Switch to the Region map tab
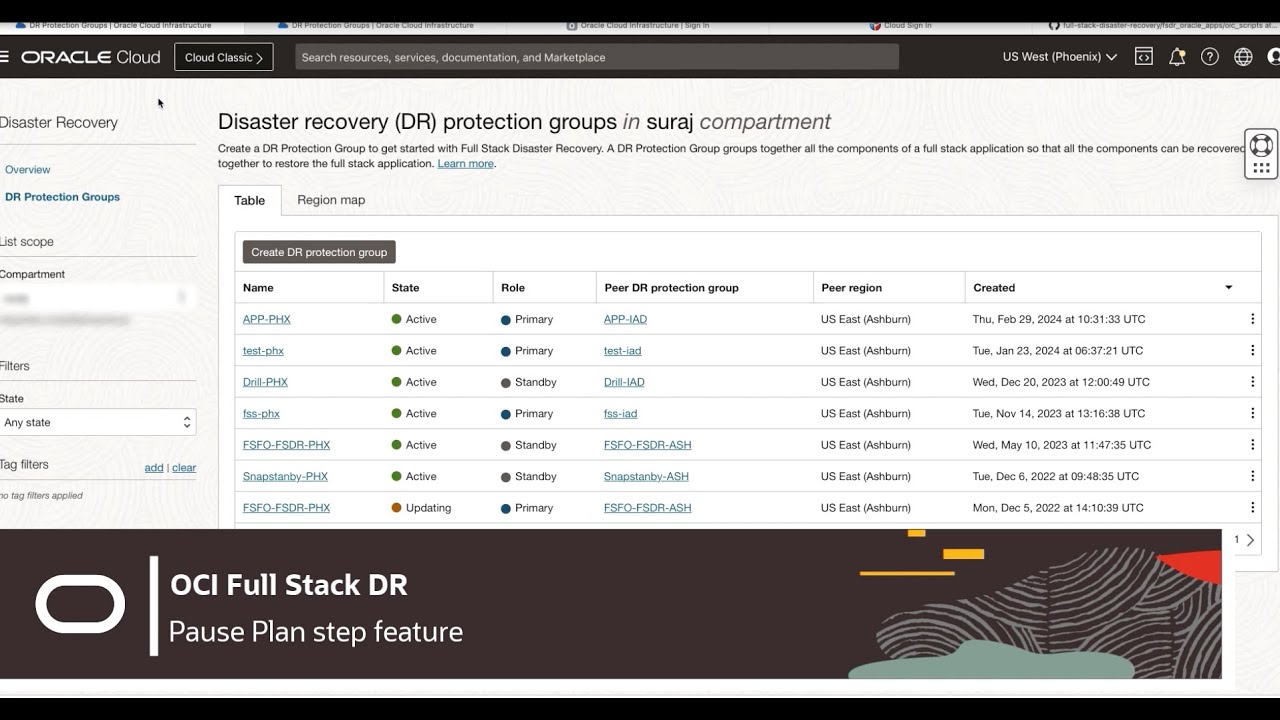The image size is (1280, 720). [x=331, y=200]
